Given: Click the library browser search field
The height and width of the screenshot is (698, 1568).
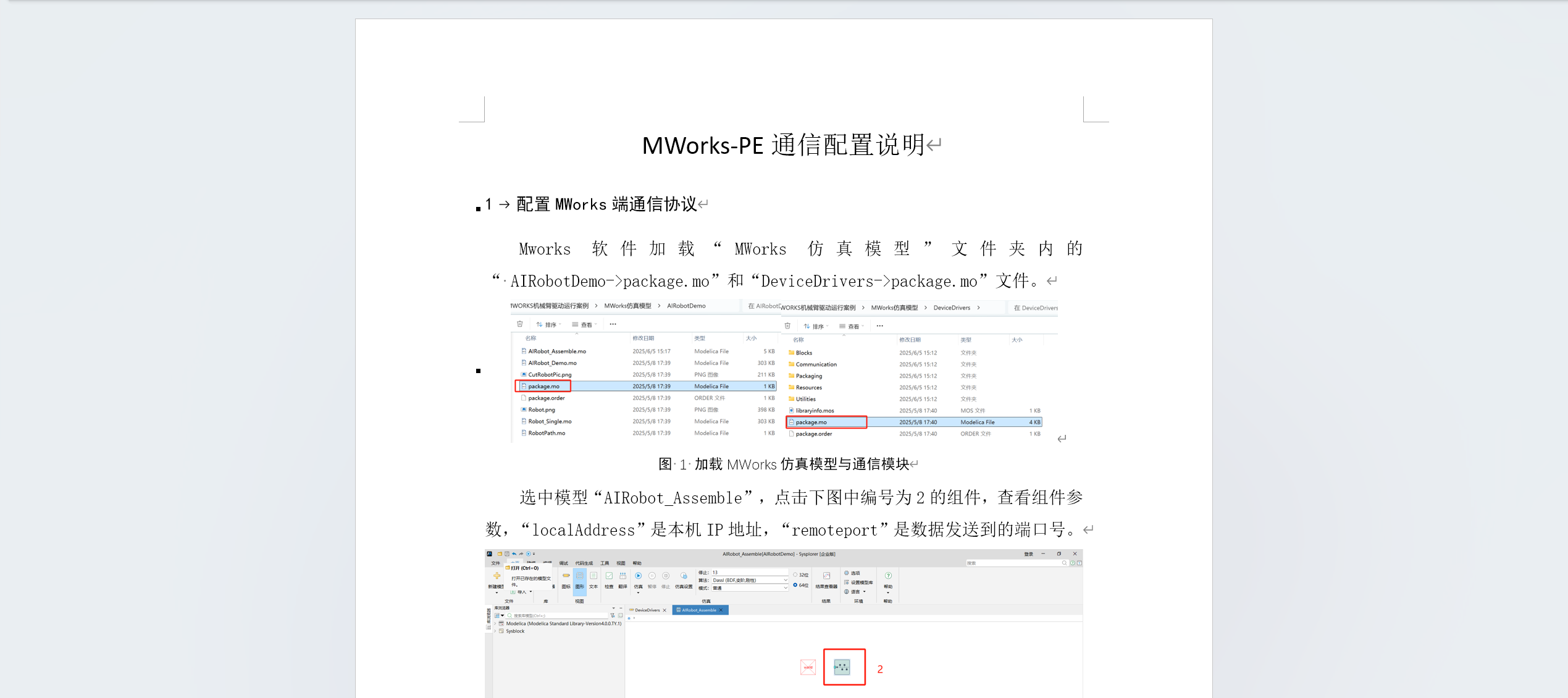Looking at the screenshot, I should click(556, 616).
